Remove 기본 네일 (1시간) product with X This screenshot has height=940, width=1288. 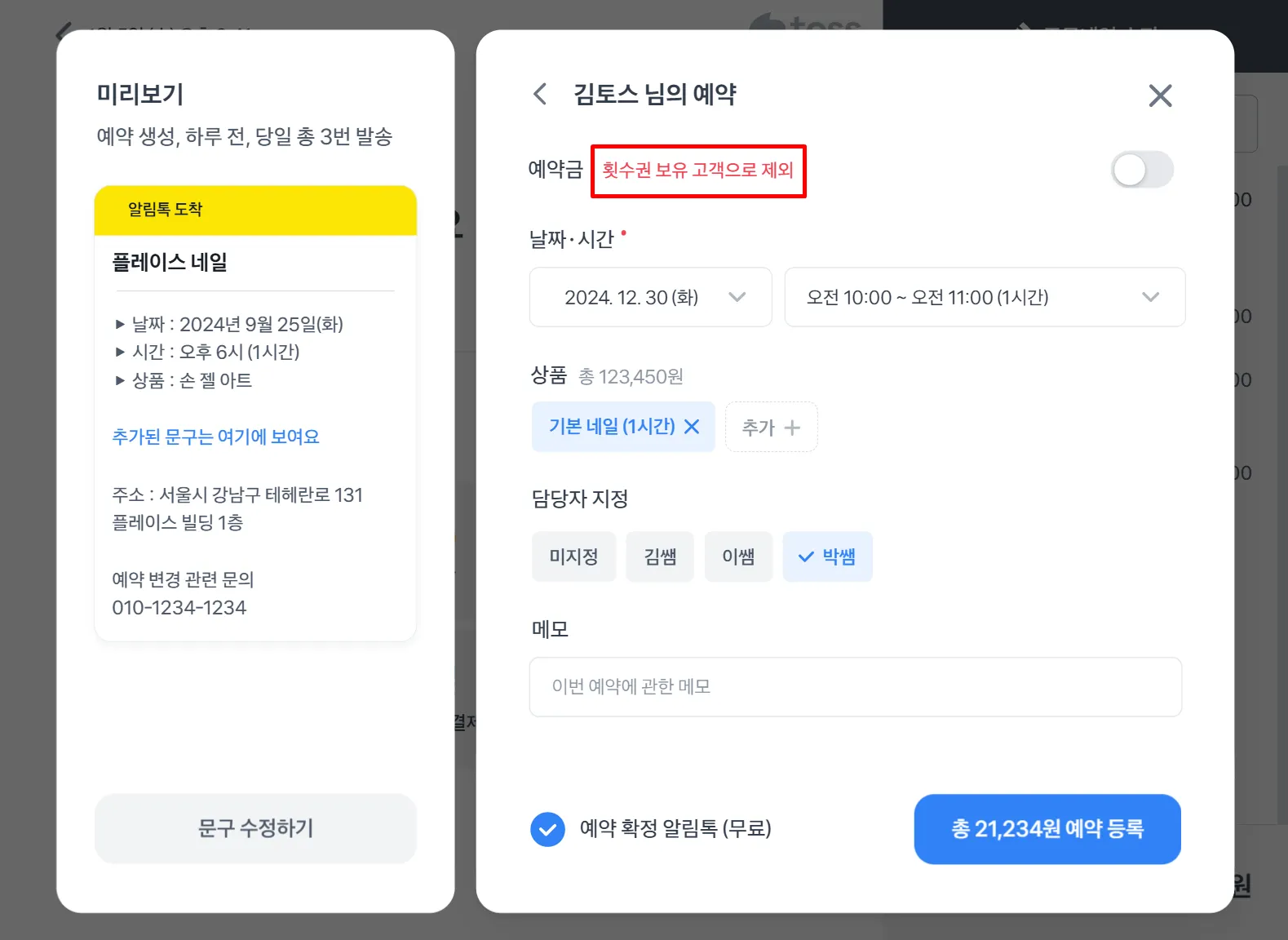[x=692, y=427]
